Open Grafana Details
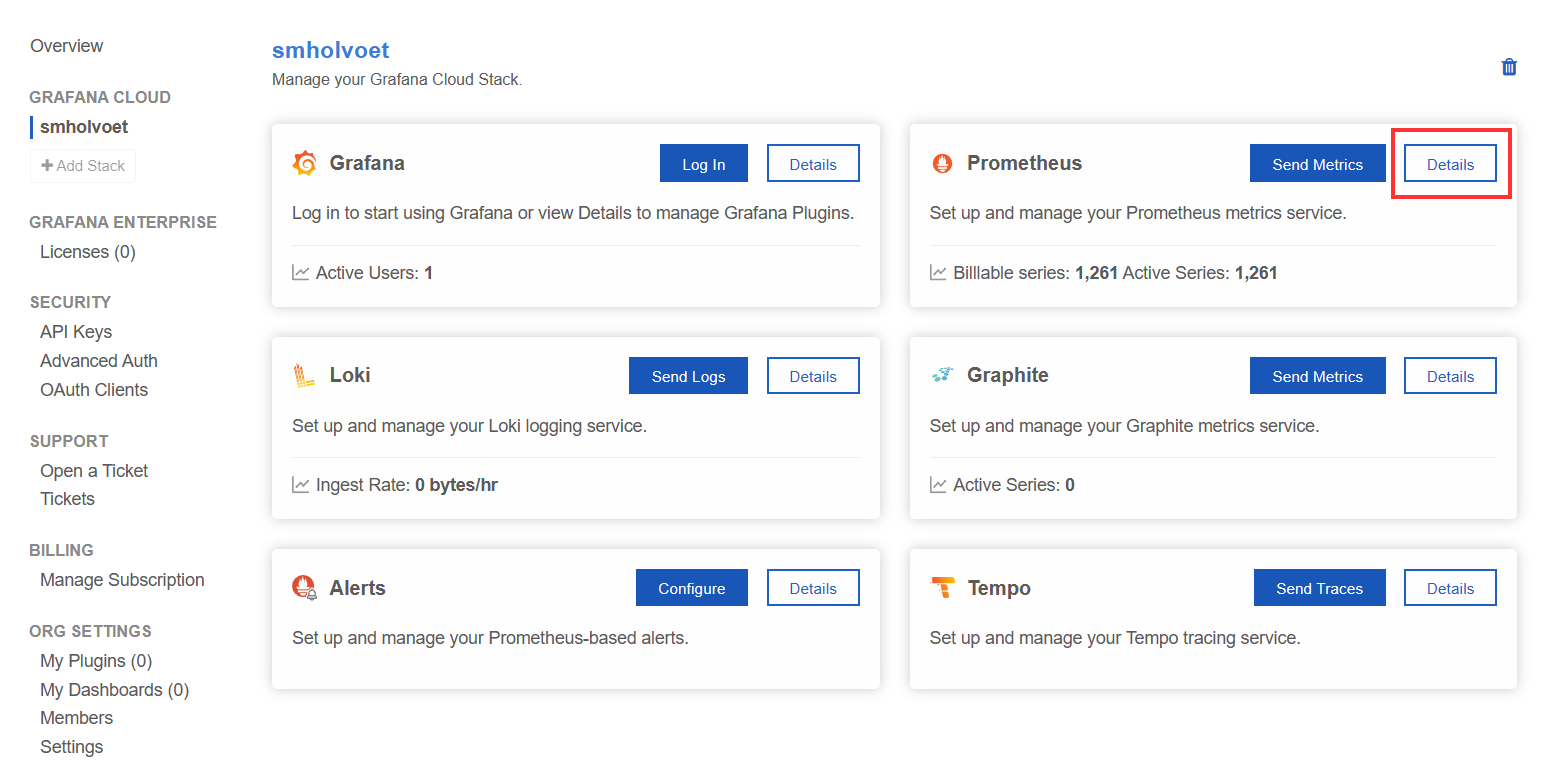 tap(813, 163)
